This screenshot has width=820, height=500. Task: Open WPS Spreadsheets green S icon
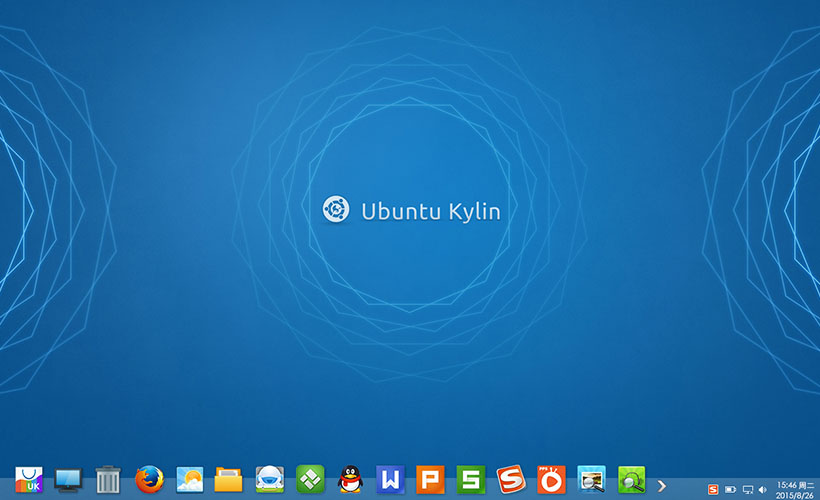point(471,480)
